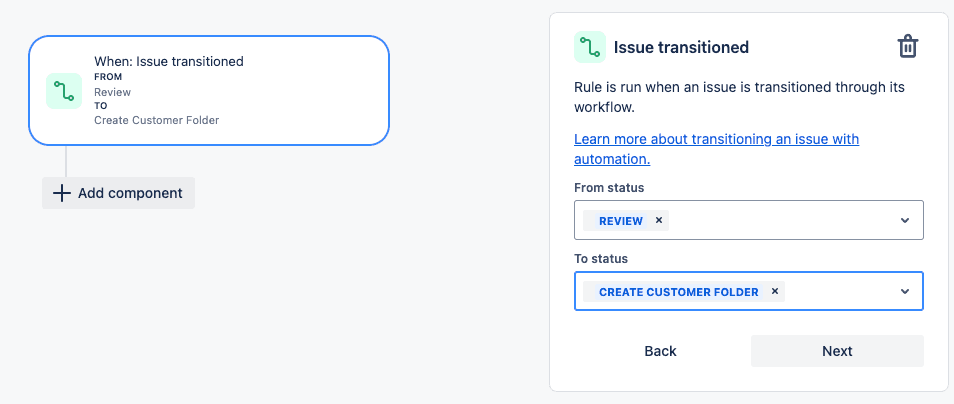Click the plus icon beside Add component
The image size is (954, 404).
[61, 193]
